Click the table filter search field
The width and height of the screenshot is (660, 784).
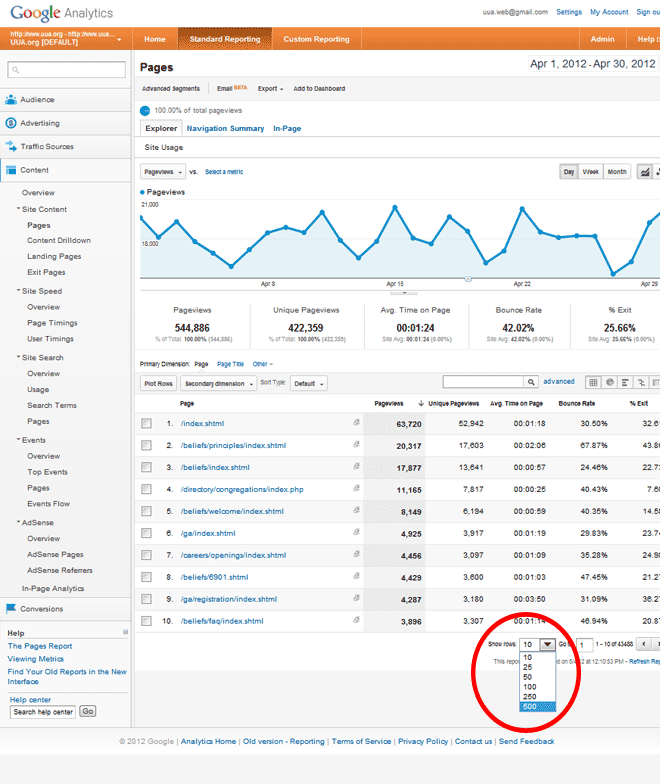pos(483,382)
